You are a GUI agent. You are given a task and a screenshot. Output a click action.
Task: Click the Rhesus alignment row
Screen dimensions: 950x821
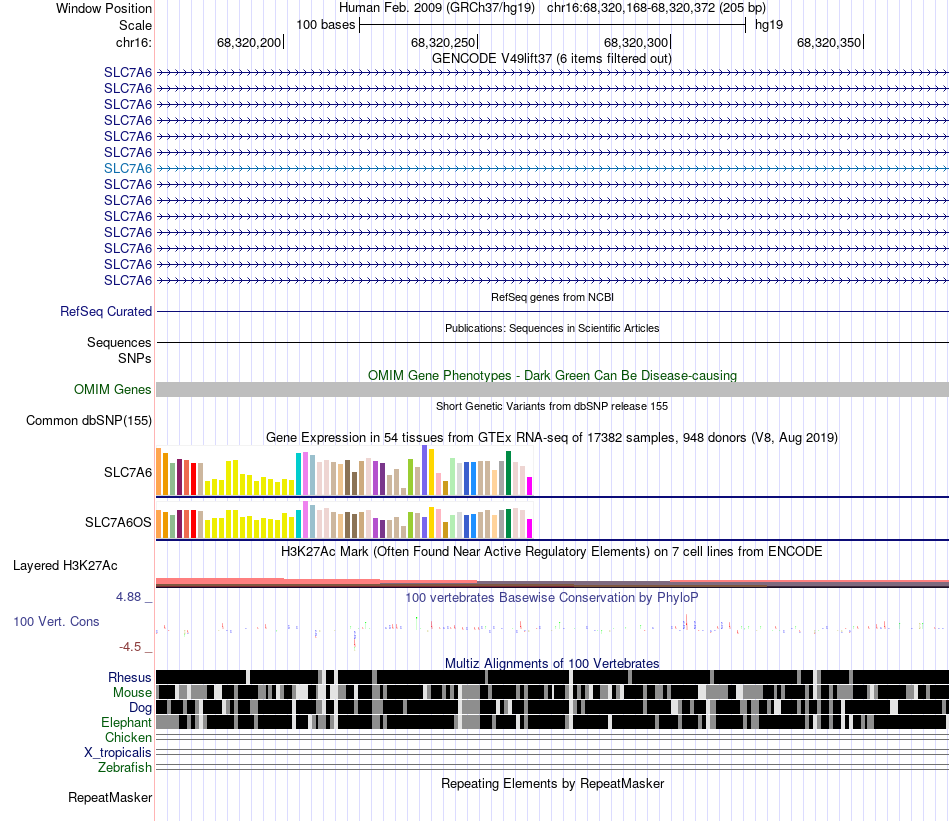point(552,677)
